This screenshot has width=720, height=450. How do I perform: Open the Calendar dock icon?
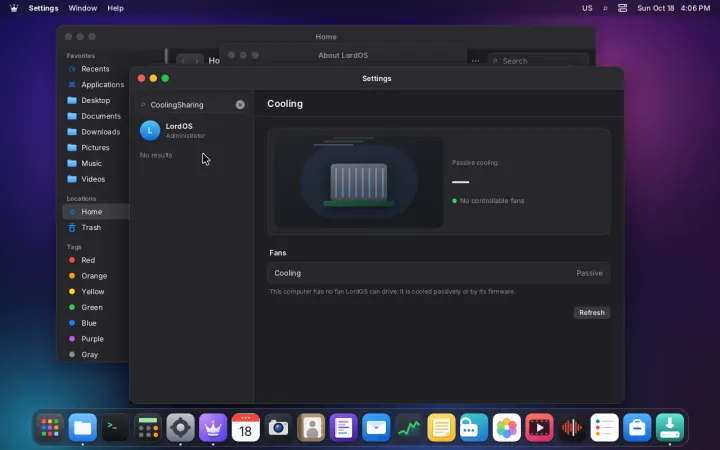coord(246,428)
